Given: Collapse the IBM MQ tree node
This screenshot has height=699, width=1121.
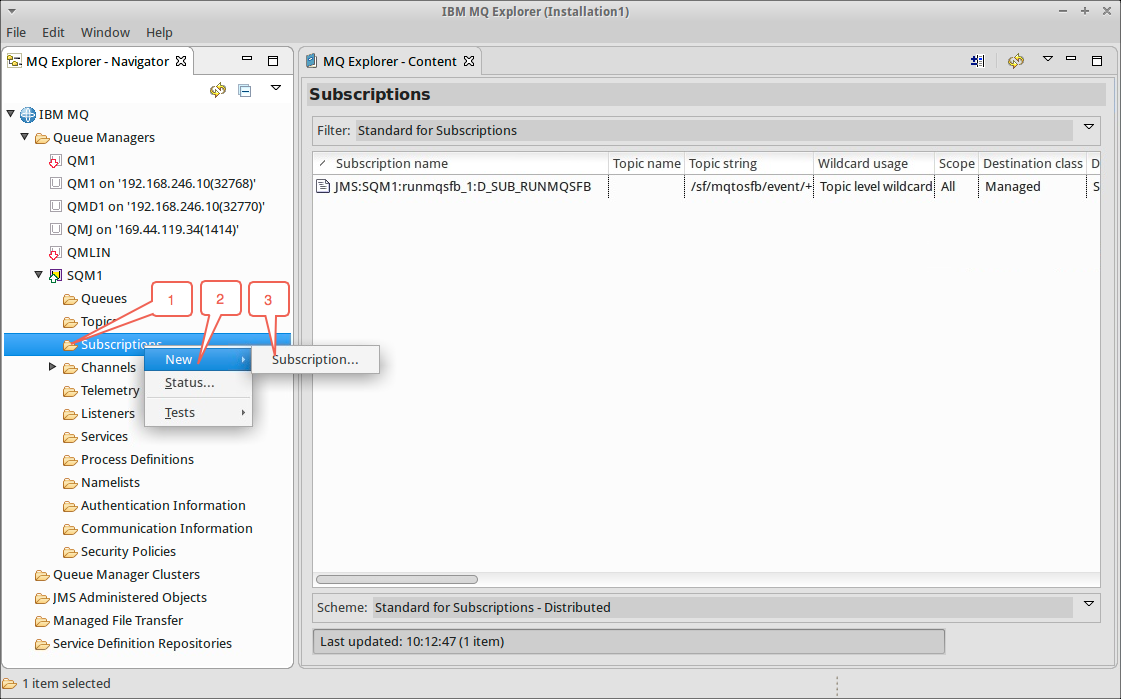Looking at the screenshot, I should click(x=11, y=114).
